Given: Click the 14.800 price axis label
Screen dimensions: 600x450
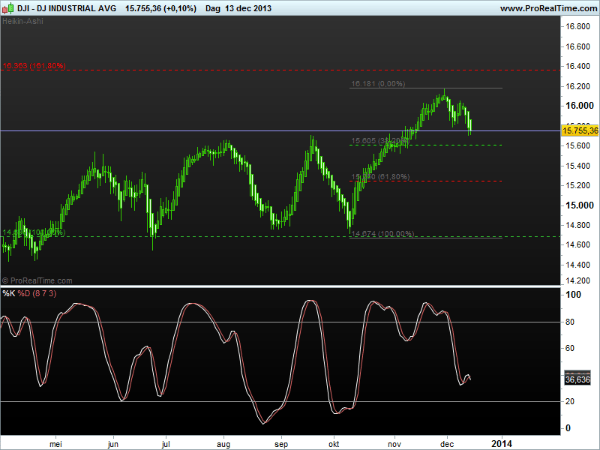Looking at the screenshot, I should 578,225.
